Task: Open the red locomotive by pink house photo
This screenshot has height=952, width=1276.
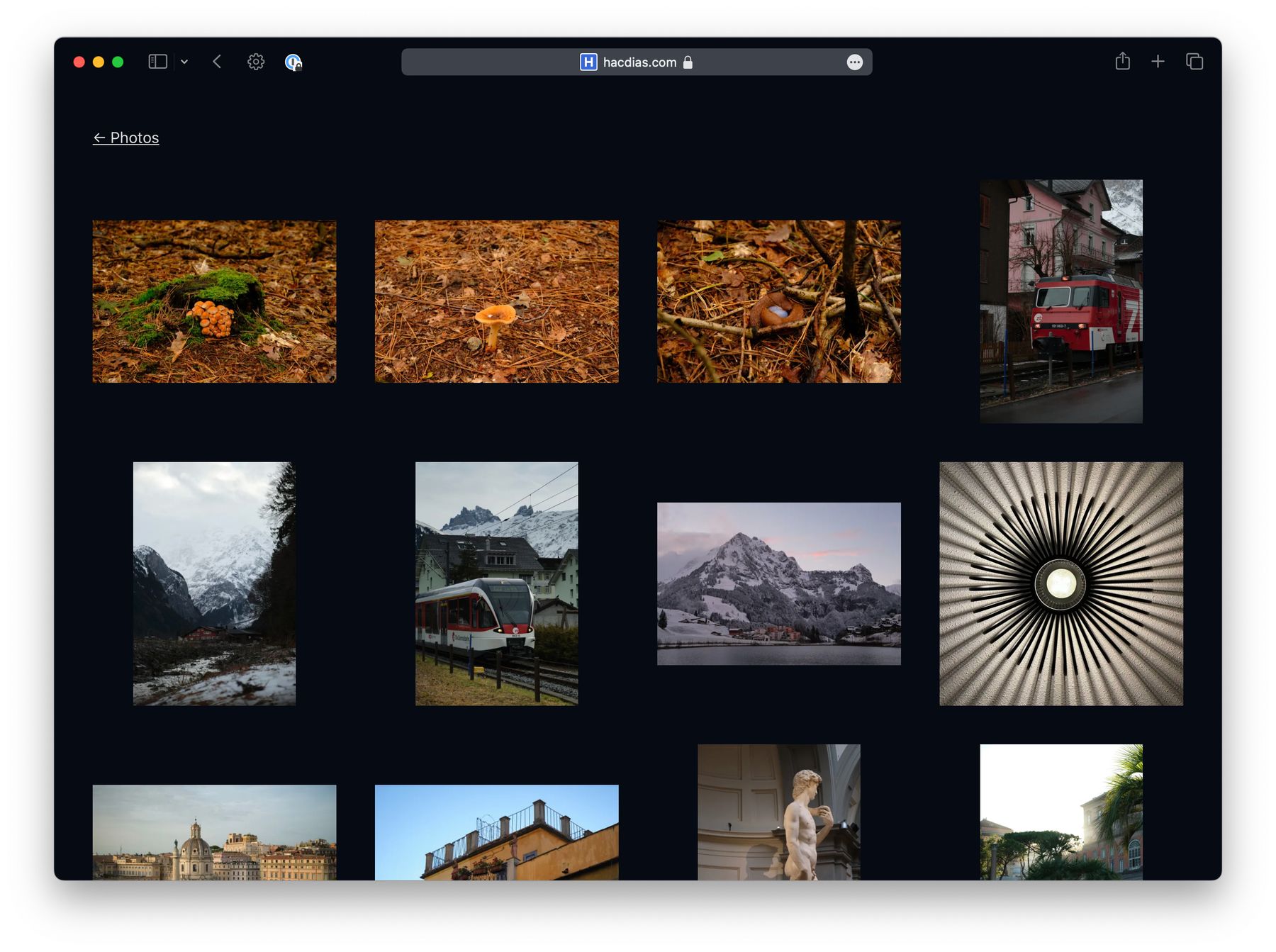Action: pyautogui.click(x=1060, y=301)
